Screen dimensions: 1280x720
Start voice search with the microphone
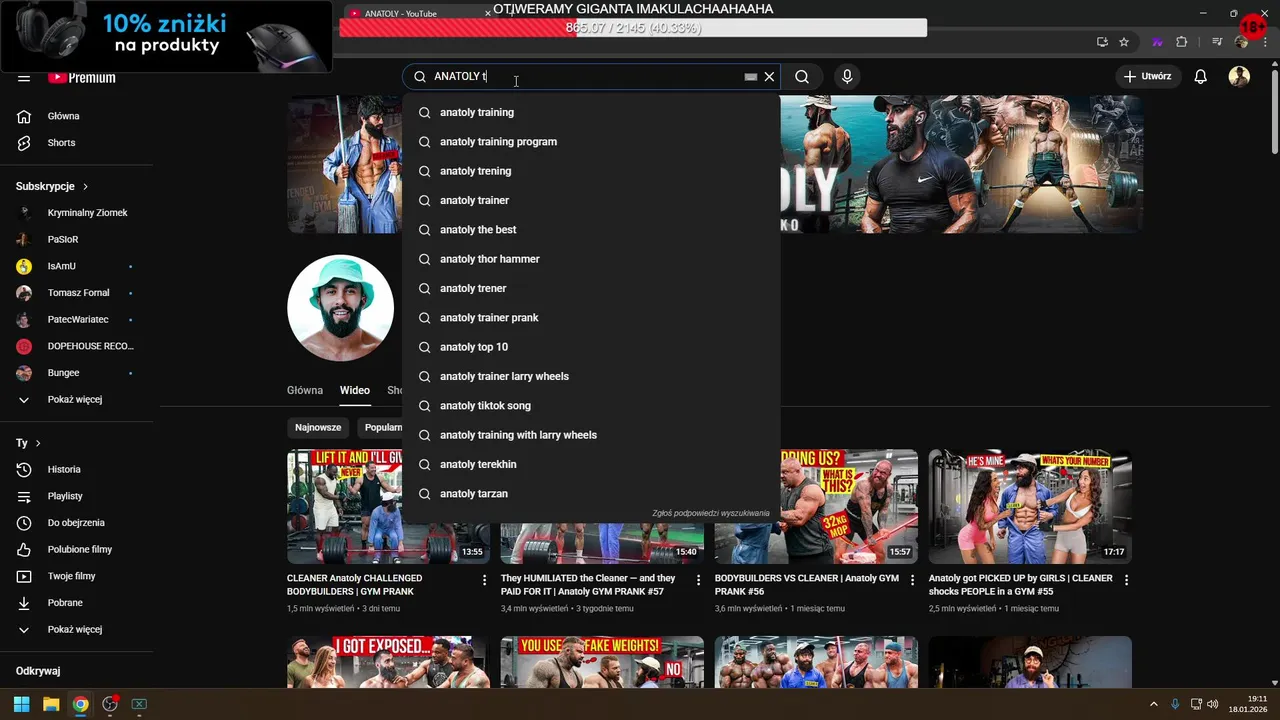[x=847, y=77]
